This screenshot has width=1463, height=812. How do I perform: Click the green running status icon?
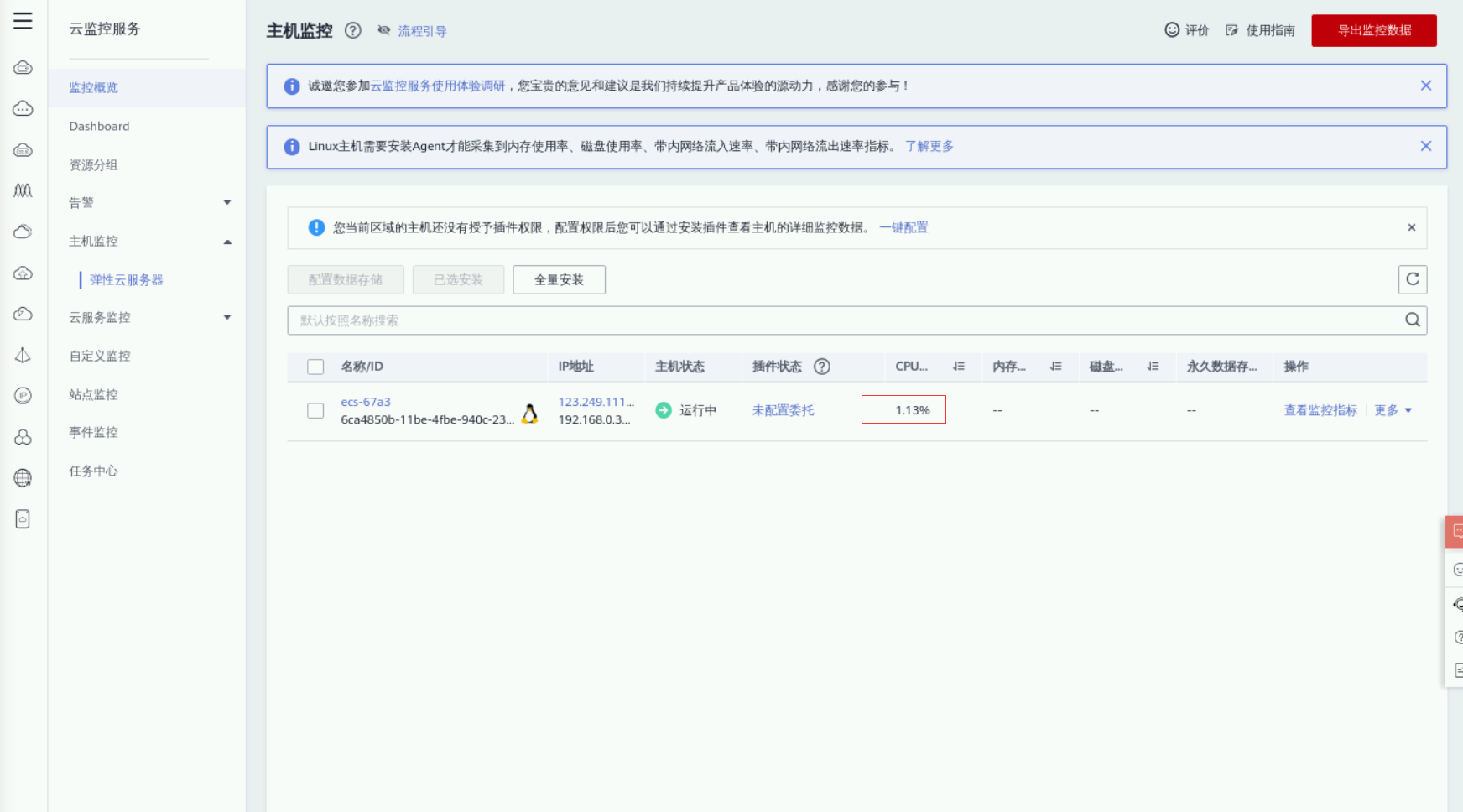pos(664,410)
